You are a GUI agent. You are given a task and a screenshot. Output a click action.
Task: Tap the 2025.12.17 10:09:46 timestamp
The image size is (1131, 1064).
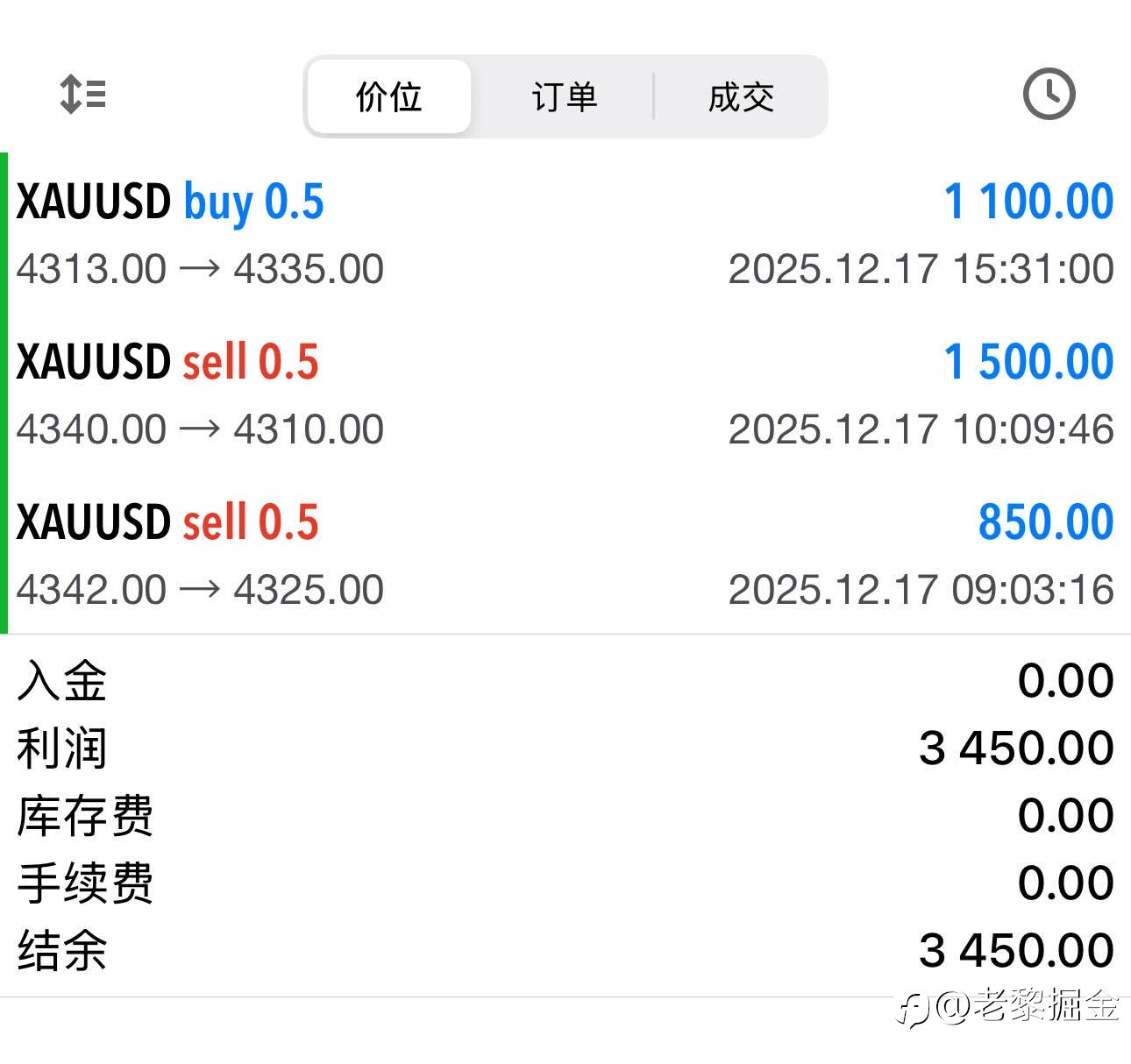[921, 429]
